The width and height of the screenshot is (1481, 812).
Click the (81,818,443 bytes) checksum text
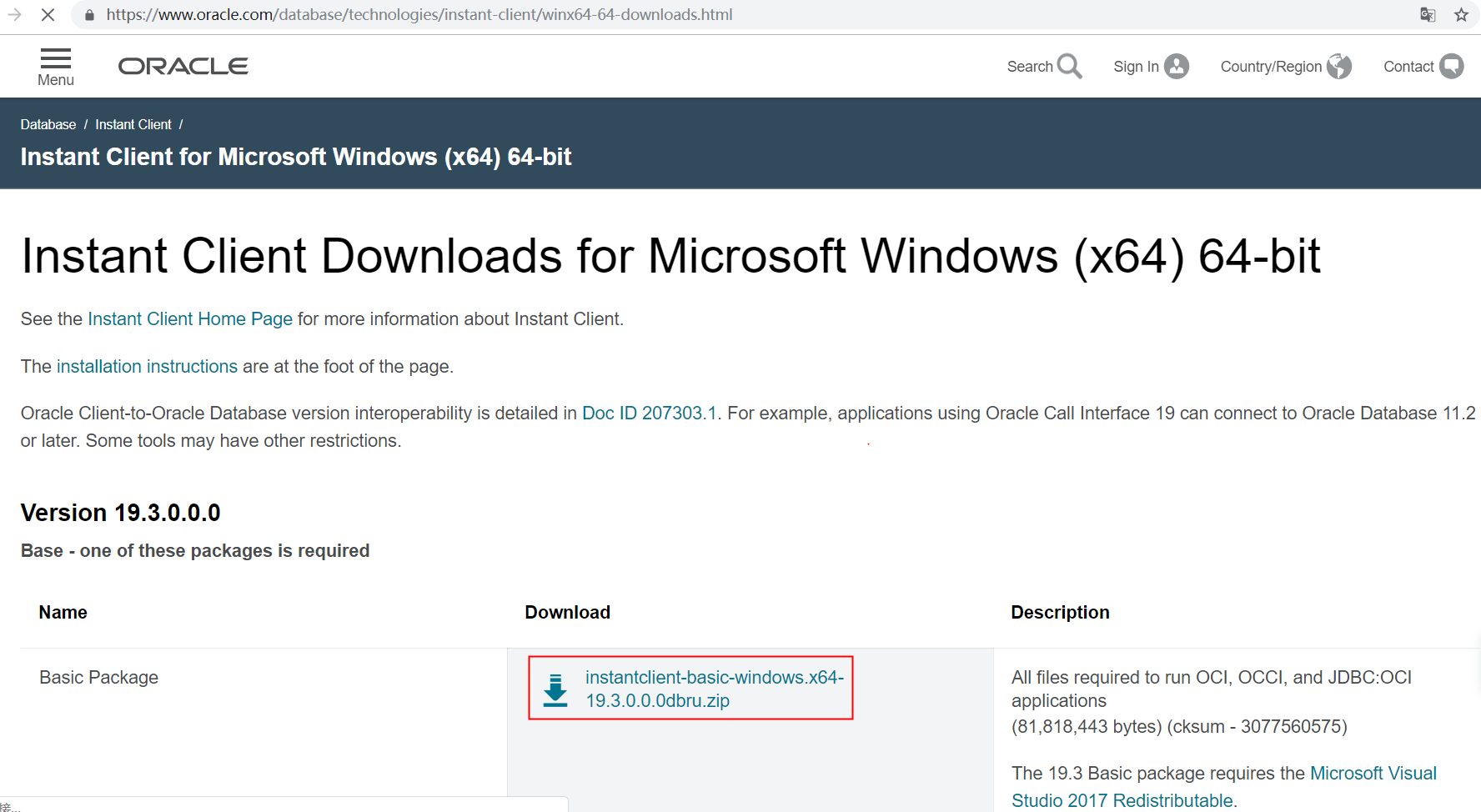coord(1179,727)
